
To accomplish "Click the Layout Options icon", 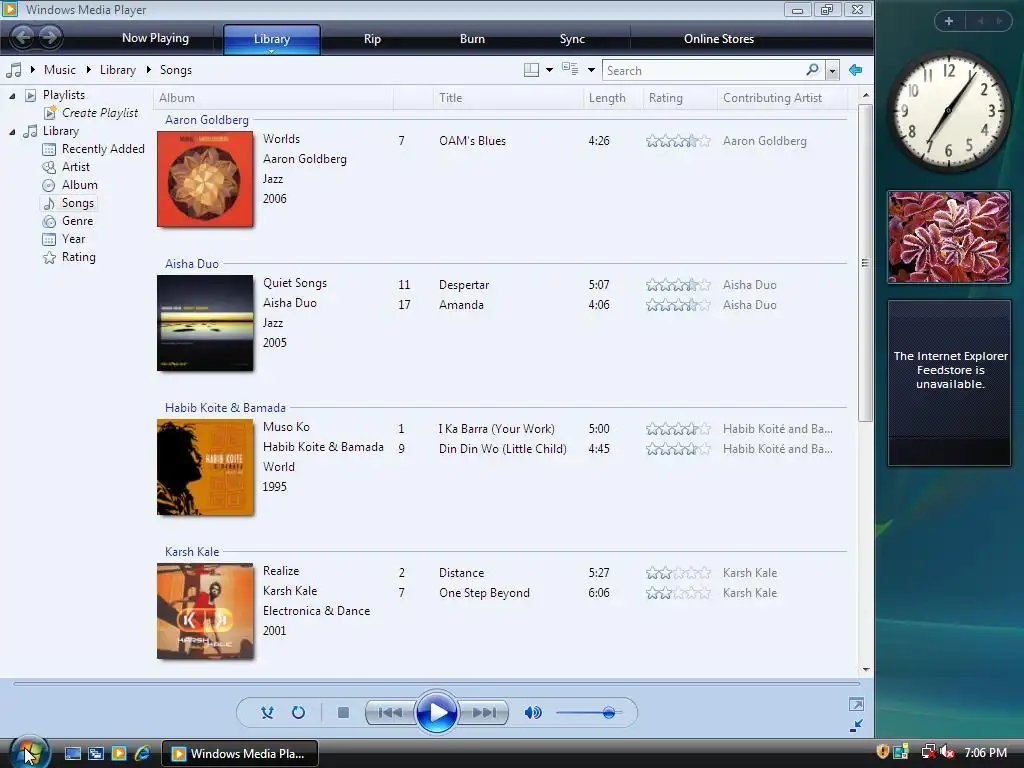I will (x=532, y=70).
